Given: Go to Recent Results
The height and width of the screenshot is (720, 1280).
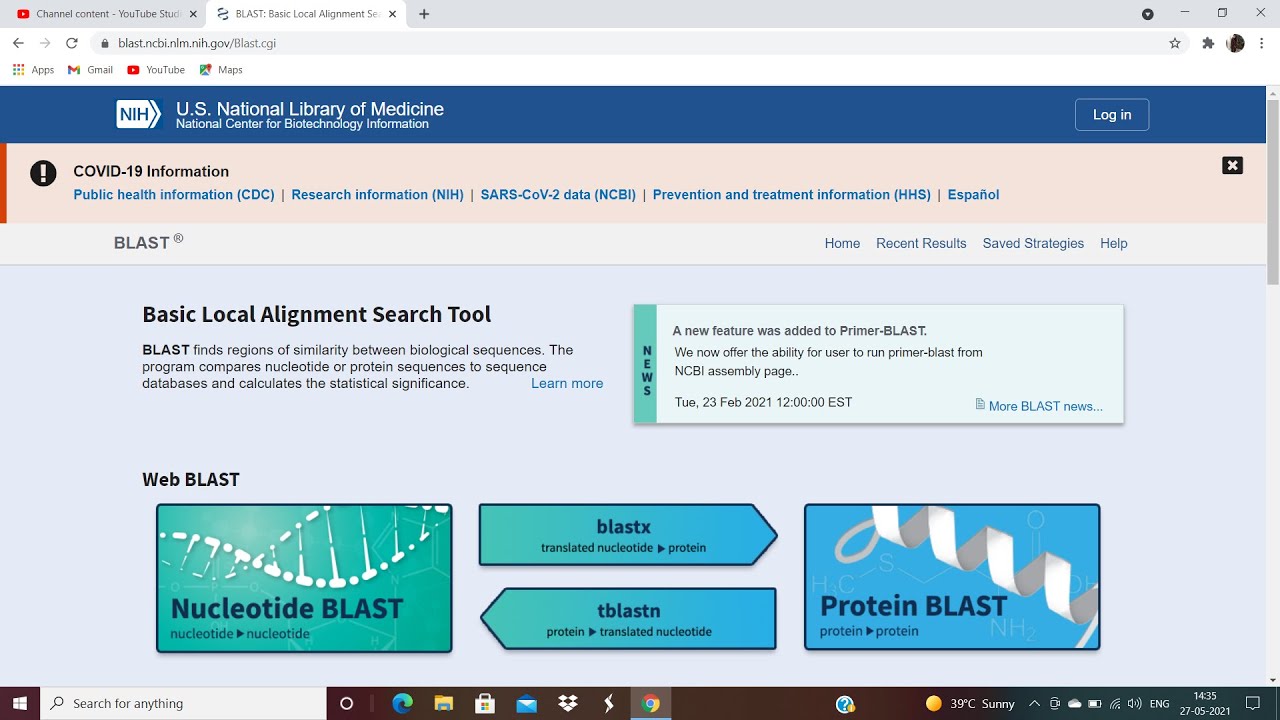Looking at the screenshot, I should pyautogui.click(x=921, y=243).
